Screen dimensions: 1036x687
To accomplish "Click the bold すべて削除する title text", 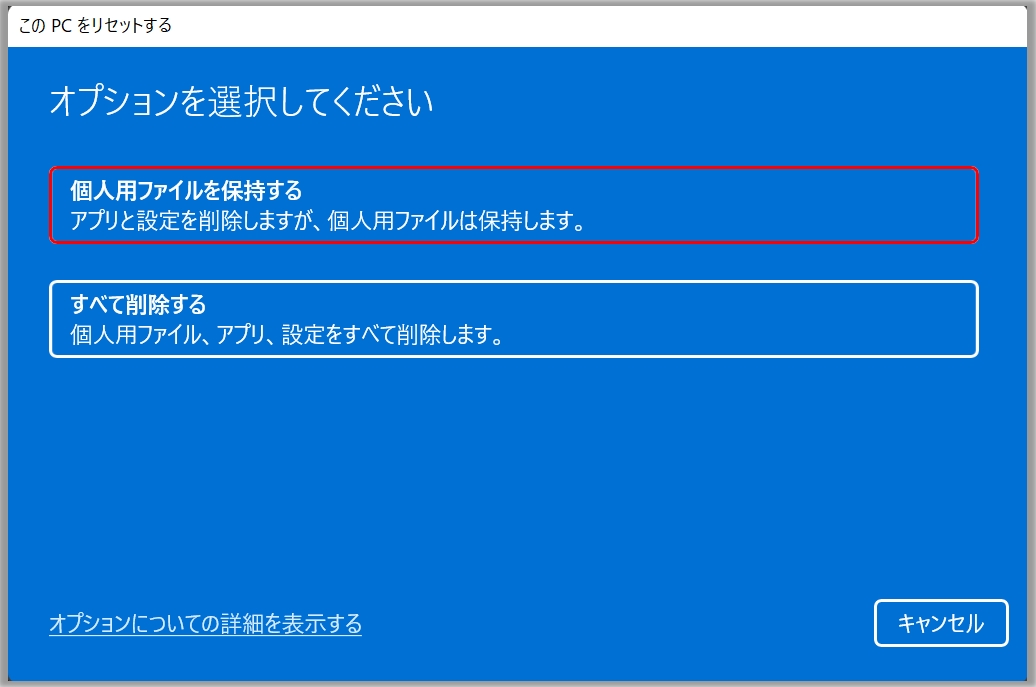I will tap(138, 305).
